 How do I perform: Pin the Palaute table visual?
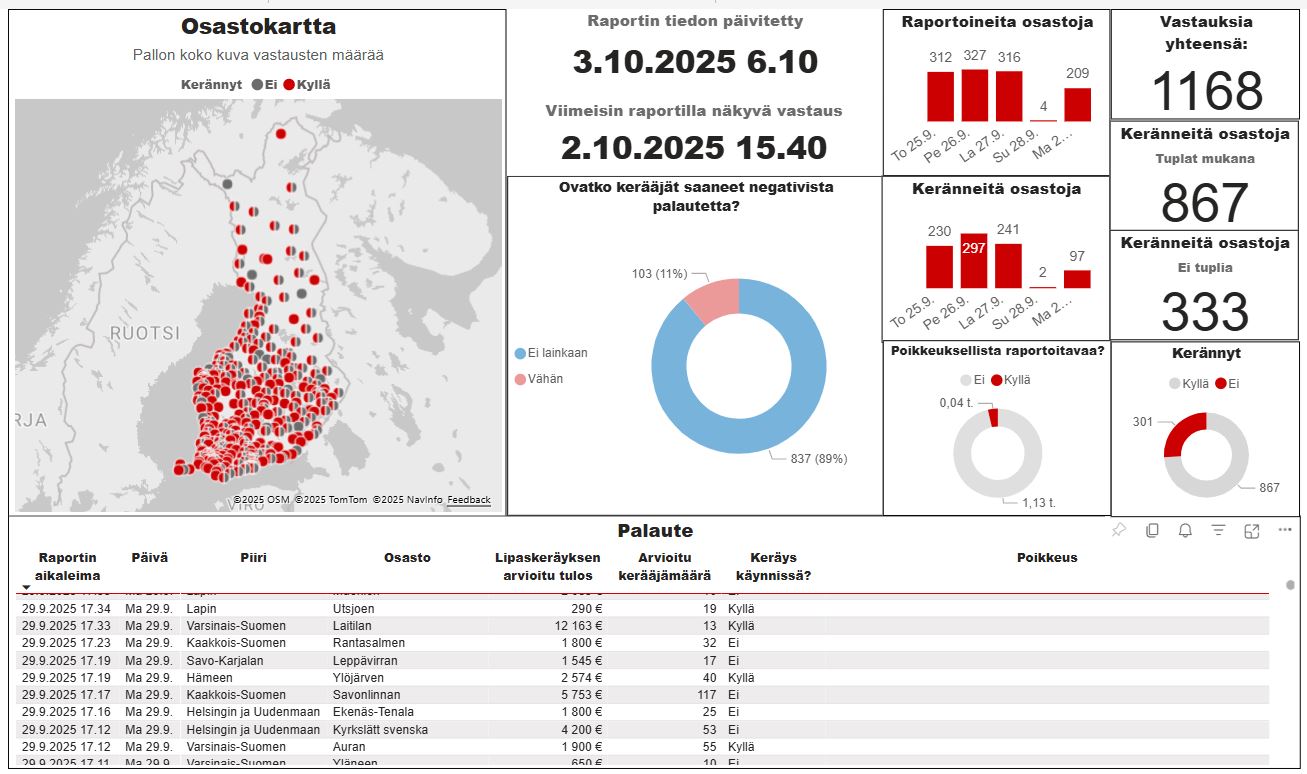coord(1119,531)
